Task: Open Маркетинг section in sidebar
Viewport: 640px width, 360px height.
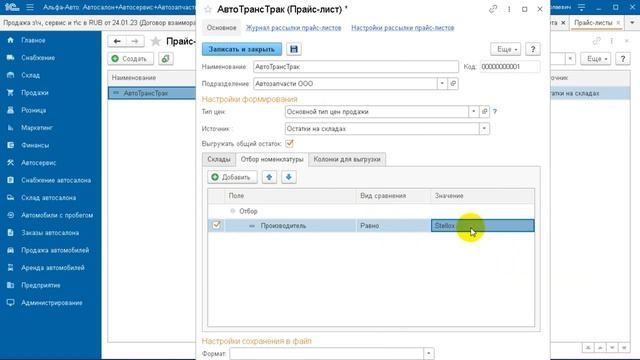Action: (37, 128)
